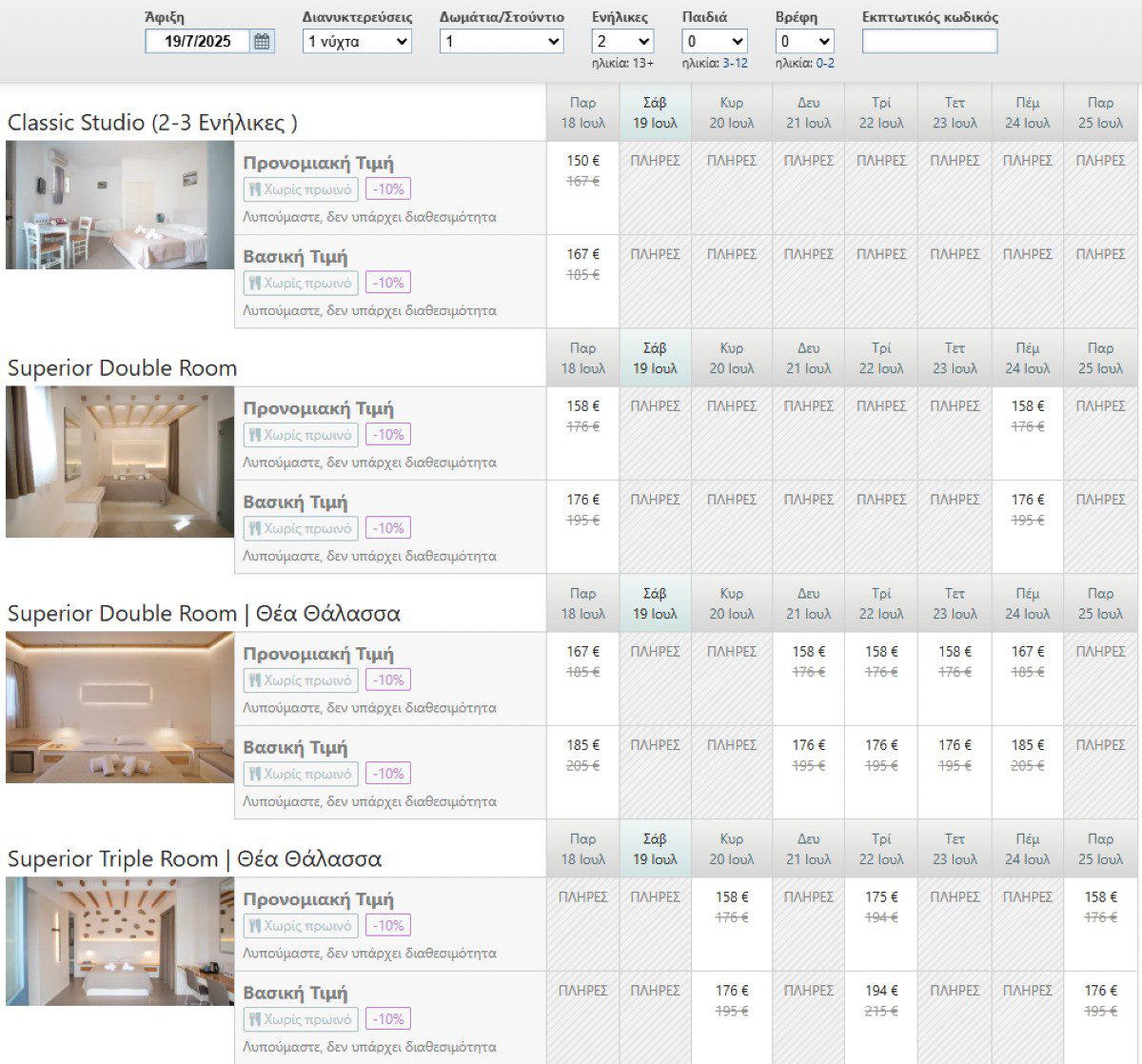Choose 175 € Superior Triple price on 22 Ιουλ

(881, 897)
